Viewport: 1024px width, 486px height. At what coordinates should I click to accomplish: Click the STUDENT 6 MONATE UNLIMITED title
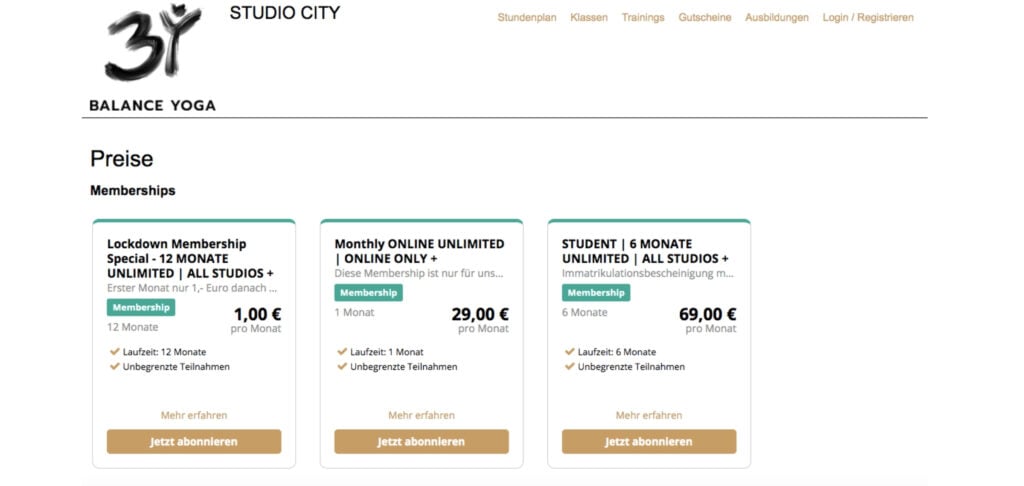pos(645,251)
